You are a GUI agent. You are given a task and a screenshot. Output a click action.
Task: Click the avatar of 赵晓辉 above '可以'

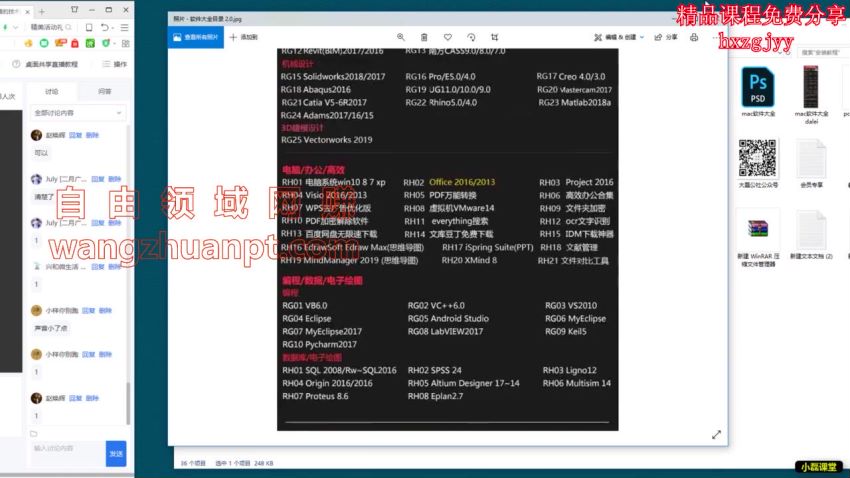click(x=36, y=135)
